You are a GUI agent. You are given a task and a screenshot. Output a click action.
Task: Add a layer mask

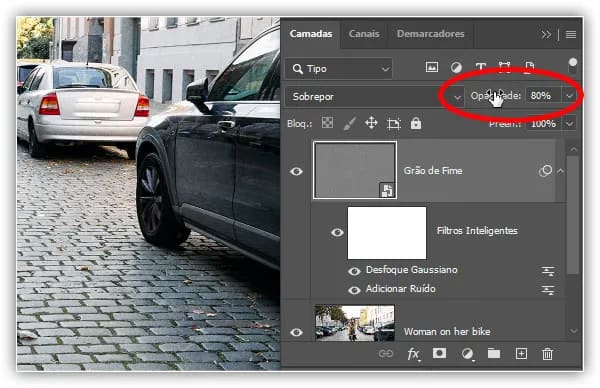click(439, 354)
